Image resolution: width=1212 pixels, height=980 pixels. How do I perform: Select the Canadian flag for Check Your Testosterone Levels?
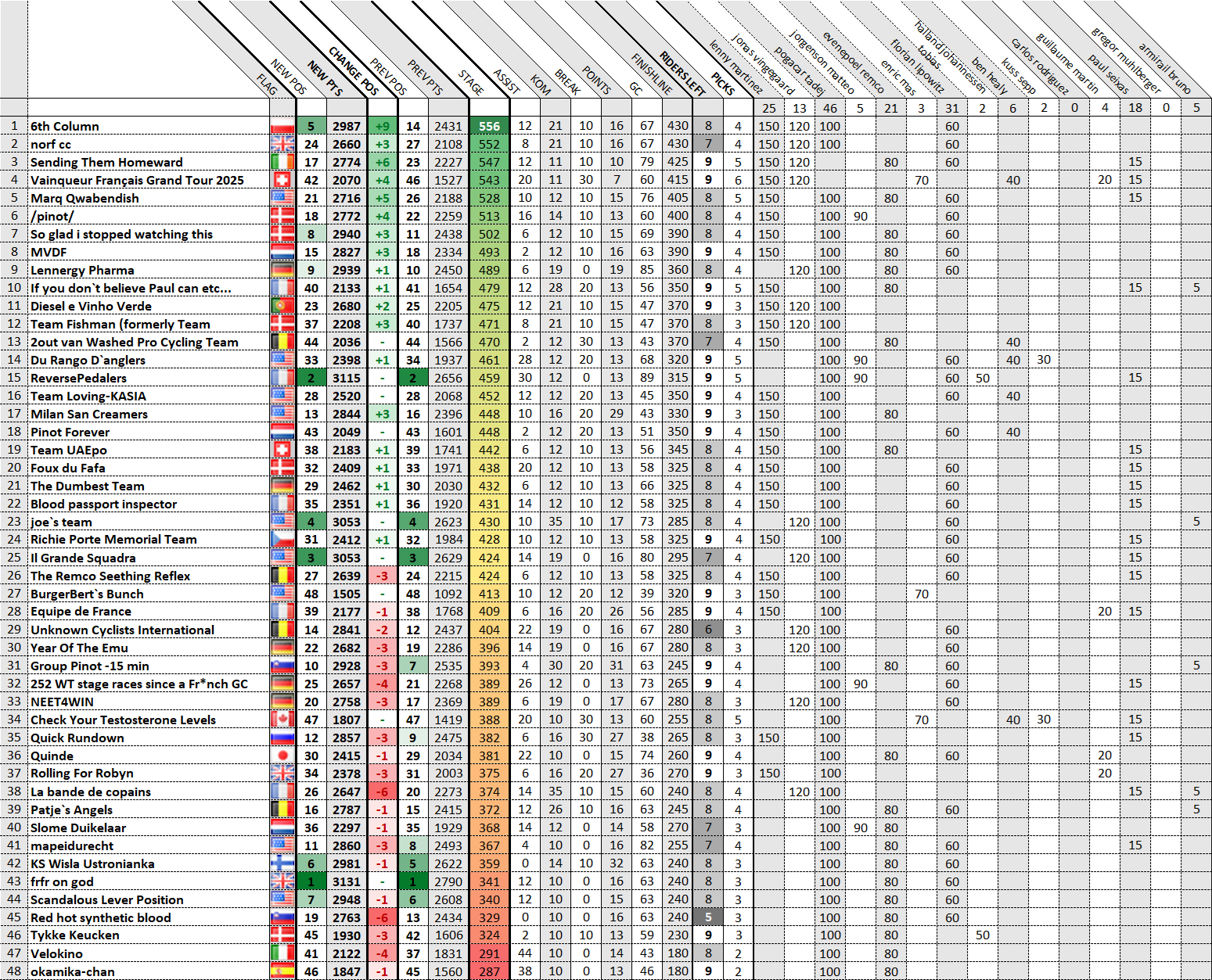[x=282, y=720]
